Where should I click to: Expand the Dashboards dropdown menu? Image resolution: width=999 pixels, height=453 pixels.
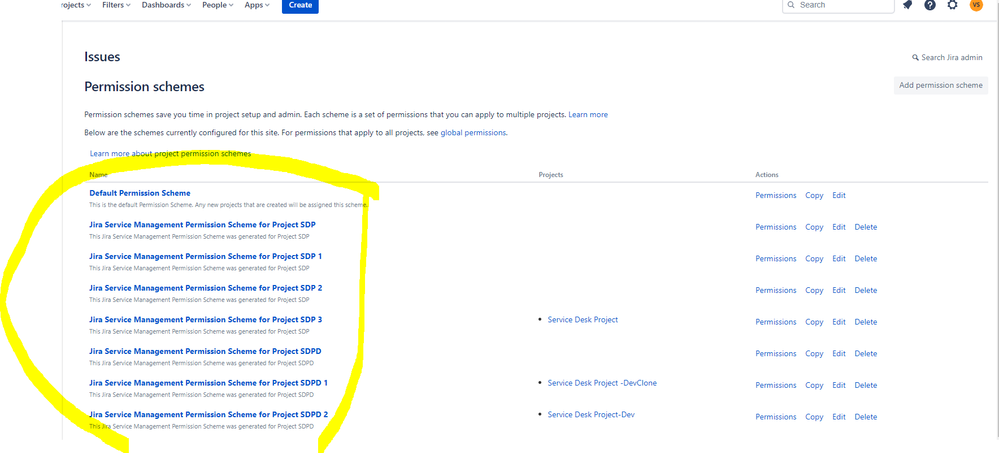pos(167,4)
